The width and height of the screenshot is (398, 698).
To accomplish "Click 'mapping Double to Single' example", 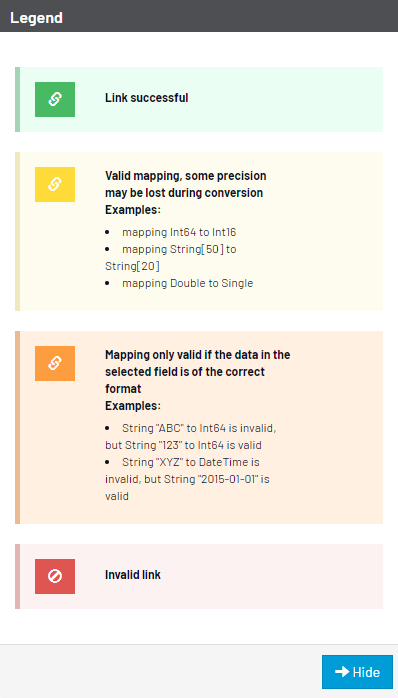I will 187,283.
